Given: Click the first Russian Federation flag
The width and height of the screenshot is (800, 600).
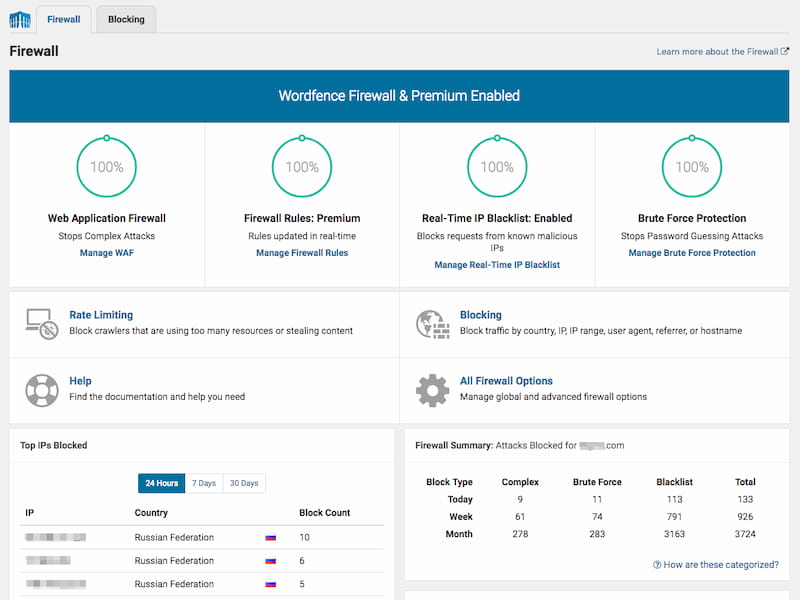Looking at the screenshot, I should 270,538.
